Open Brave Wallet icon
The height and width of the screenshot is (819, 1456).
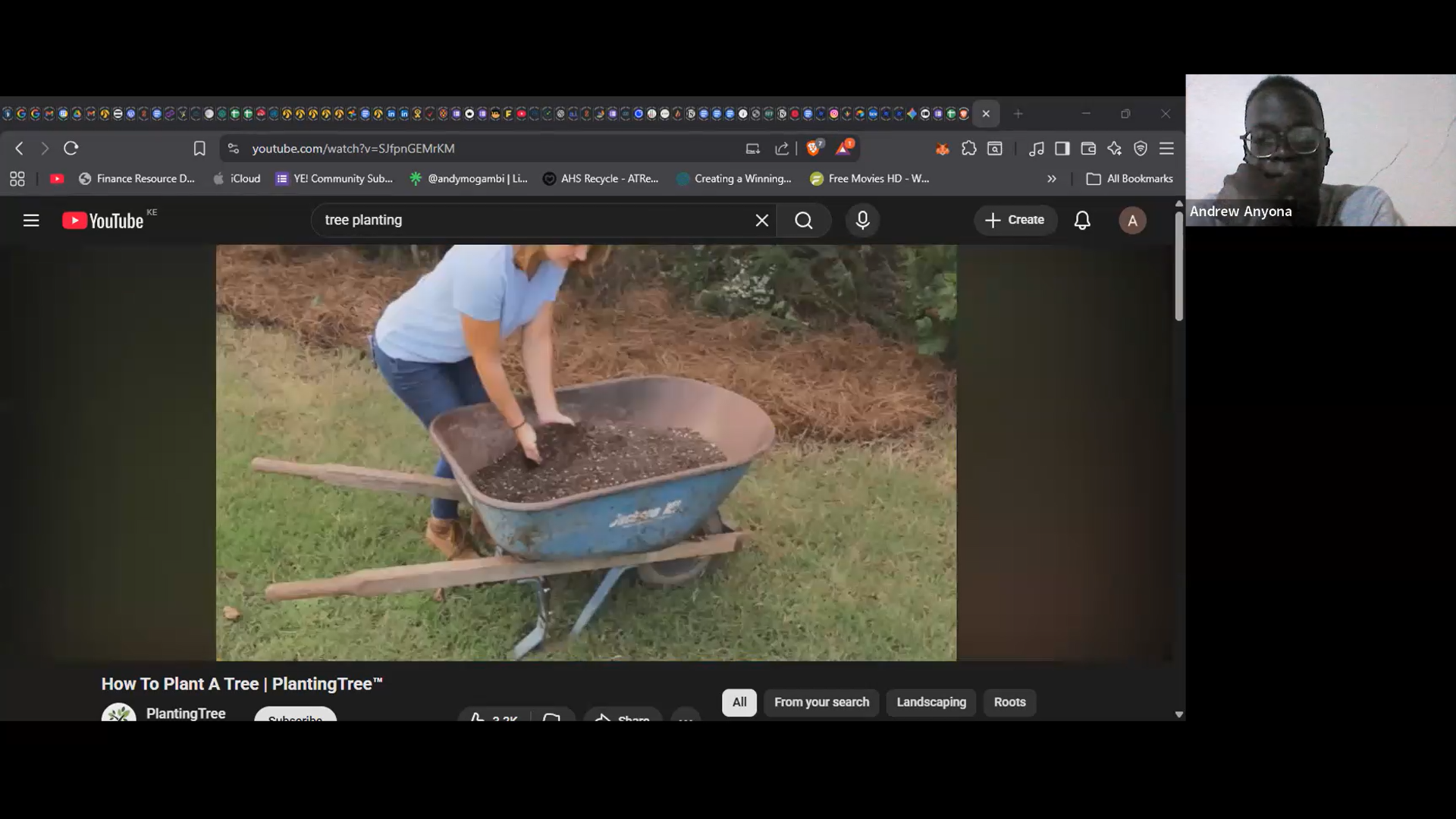click(x=1088, y=149)
